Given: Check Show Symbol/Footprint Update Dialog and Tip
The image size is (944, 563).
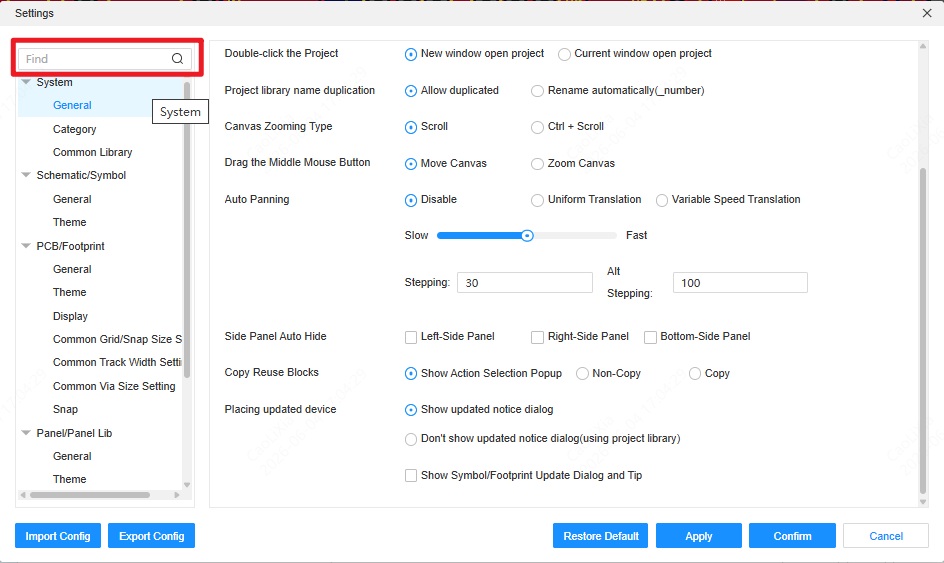Looking at the screenshot, I should [411, 476].
